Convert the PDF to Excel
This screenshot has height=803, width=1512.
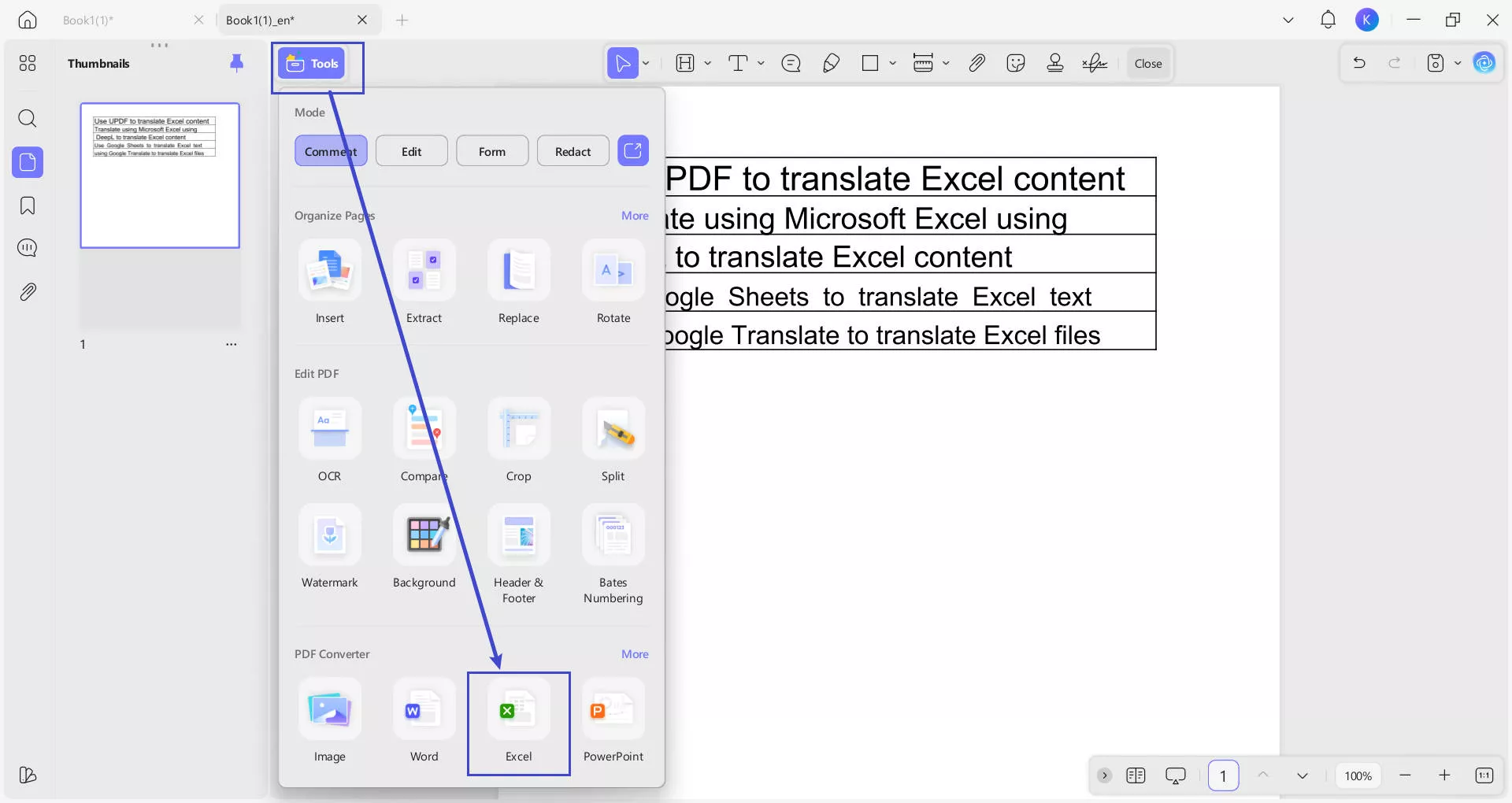coord(517,723)
